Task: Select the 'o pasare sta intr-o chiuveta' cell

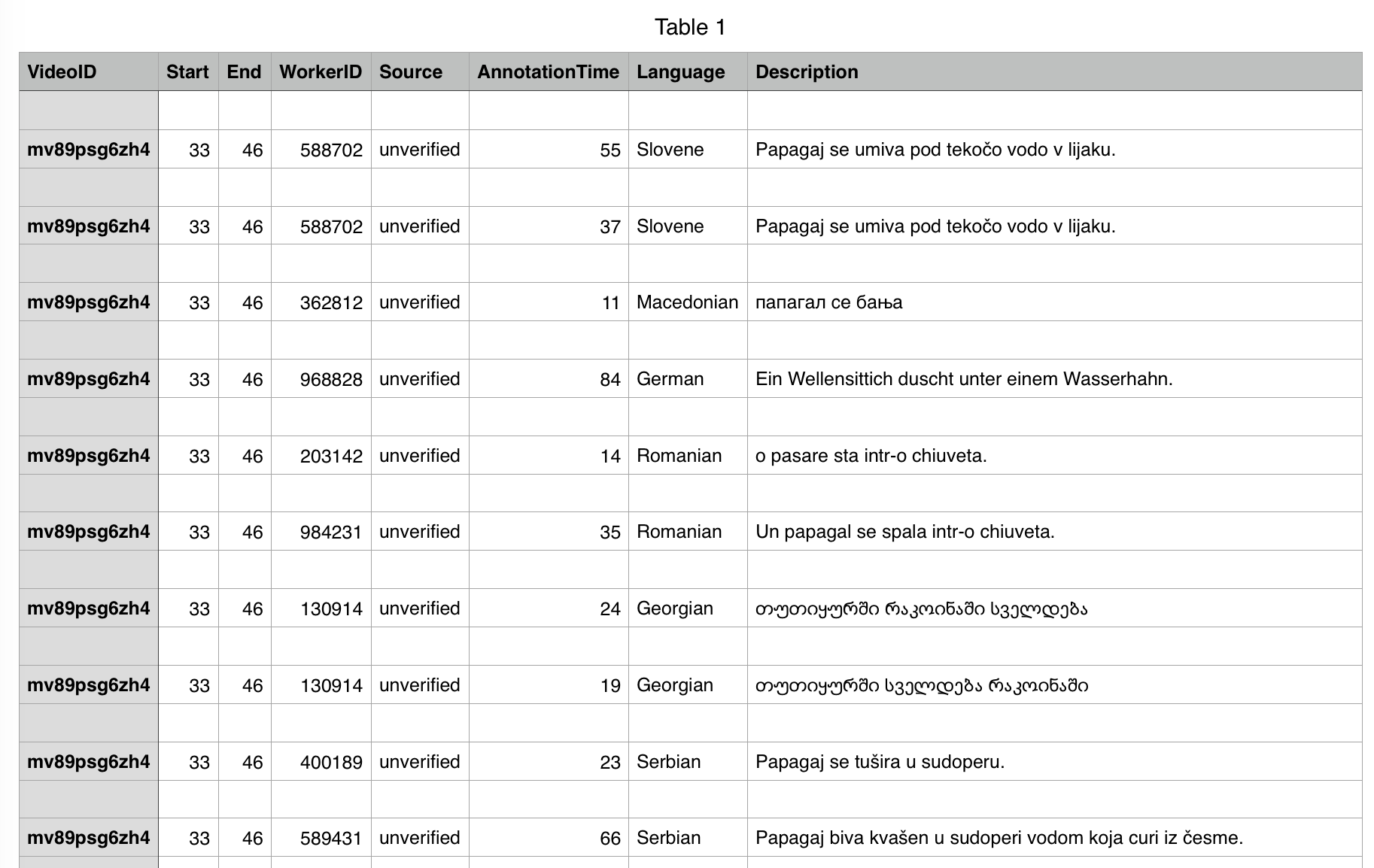Action: [x=1054, y=455]
